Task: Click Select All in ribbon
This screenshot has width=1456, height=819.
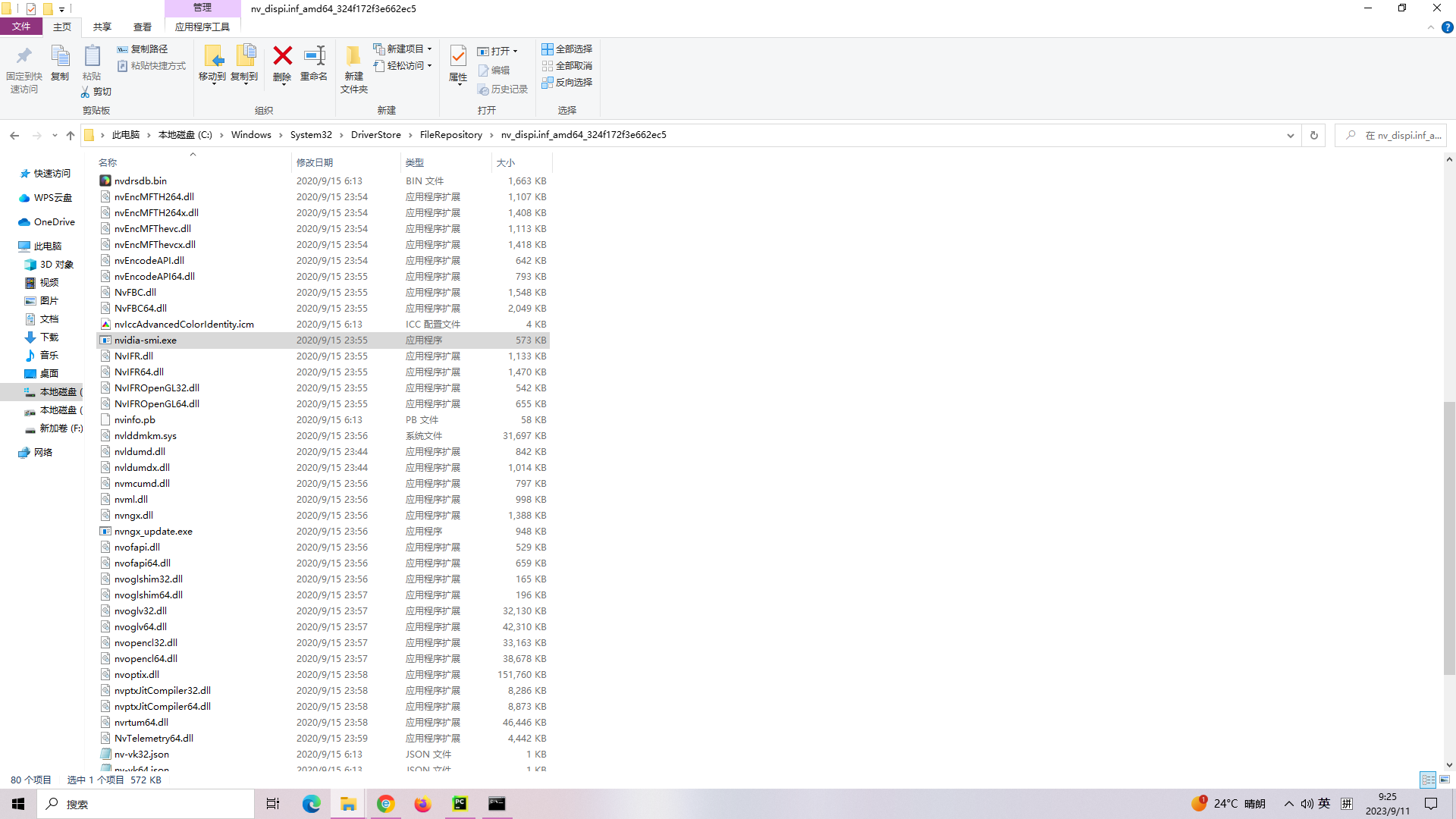Action: pyautogui.click(x=566, y=49)
